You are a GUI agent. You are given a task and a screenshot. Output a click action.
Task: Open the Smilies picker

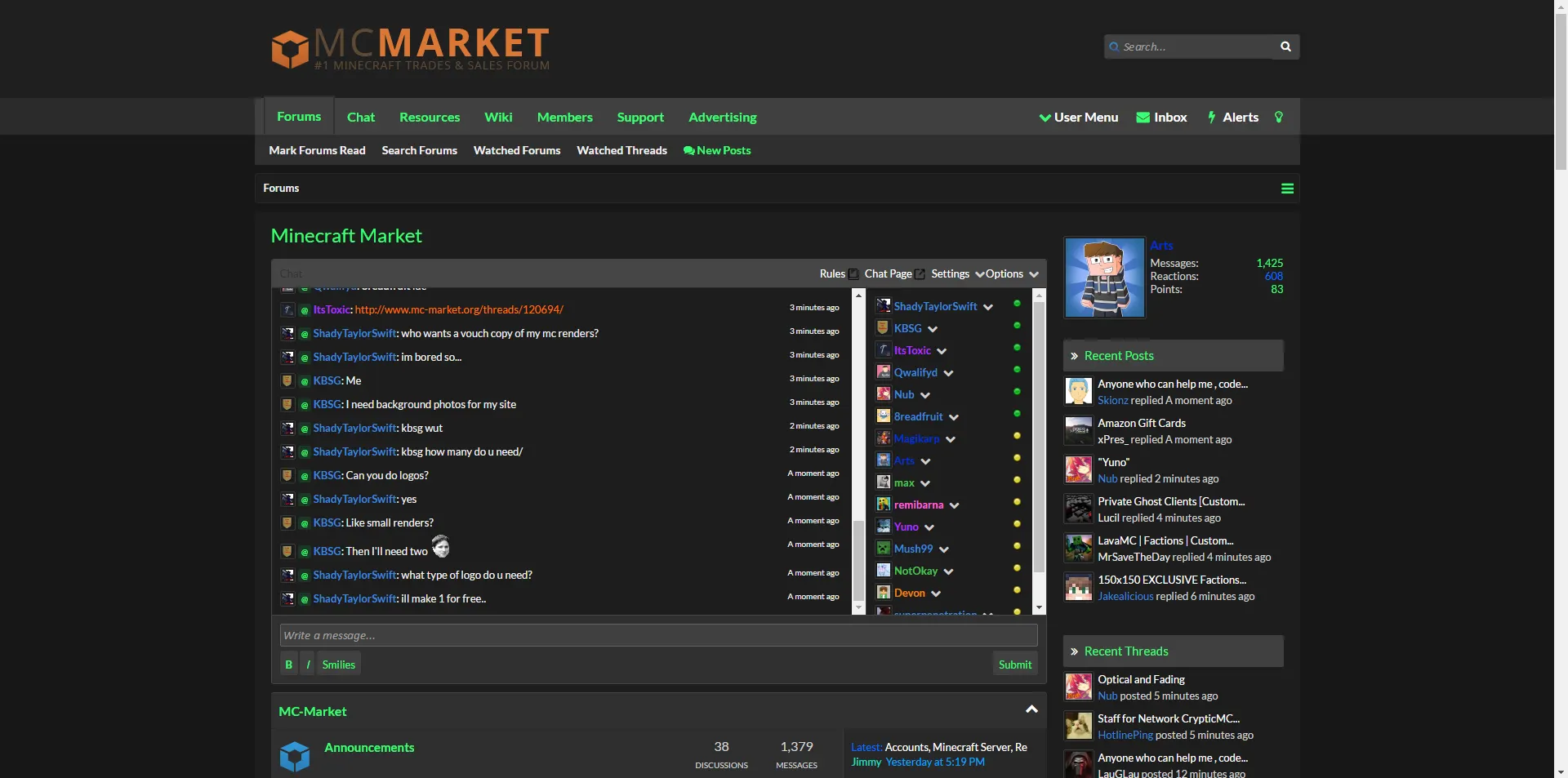click(x=338, y=665)
